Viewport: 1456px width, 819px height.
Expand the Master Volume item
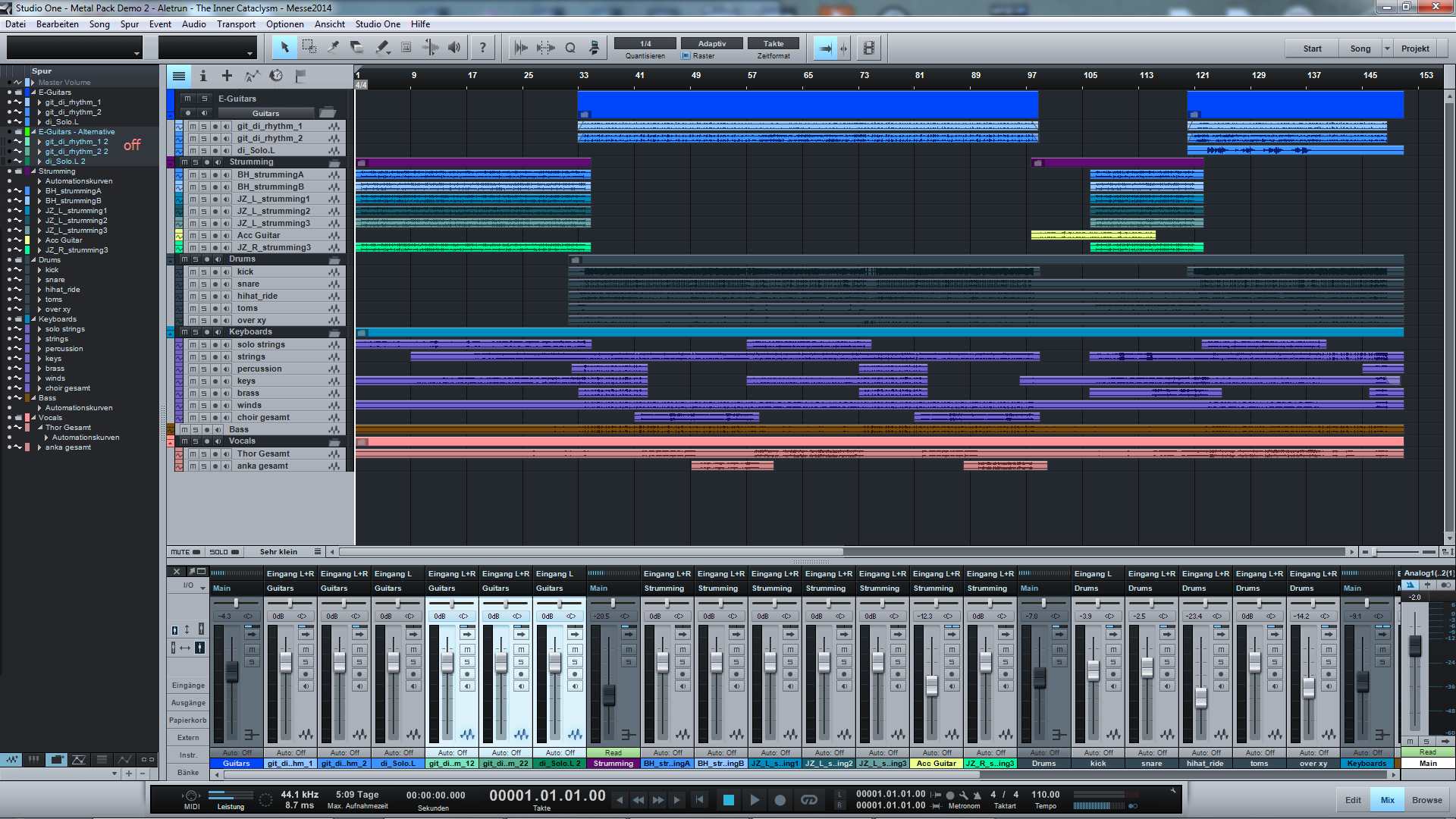pos(33,83)
